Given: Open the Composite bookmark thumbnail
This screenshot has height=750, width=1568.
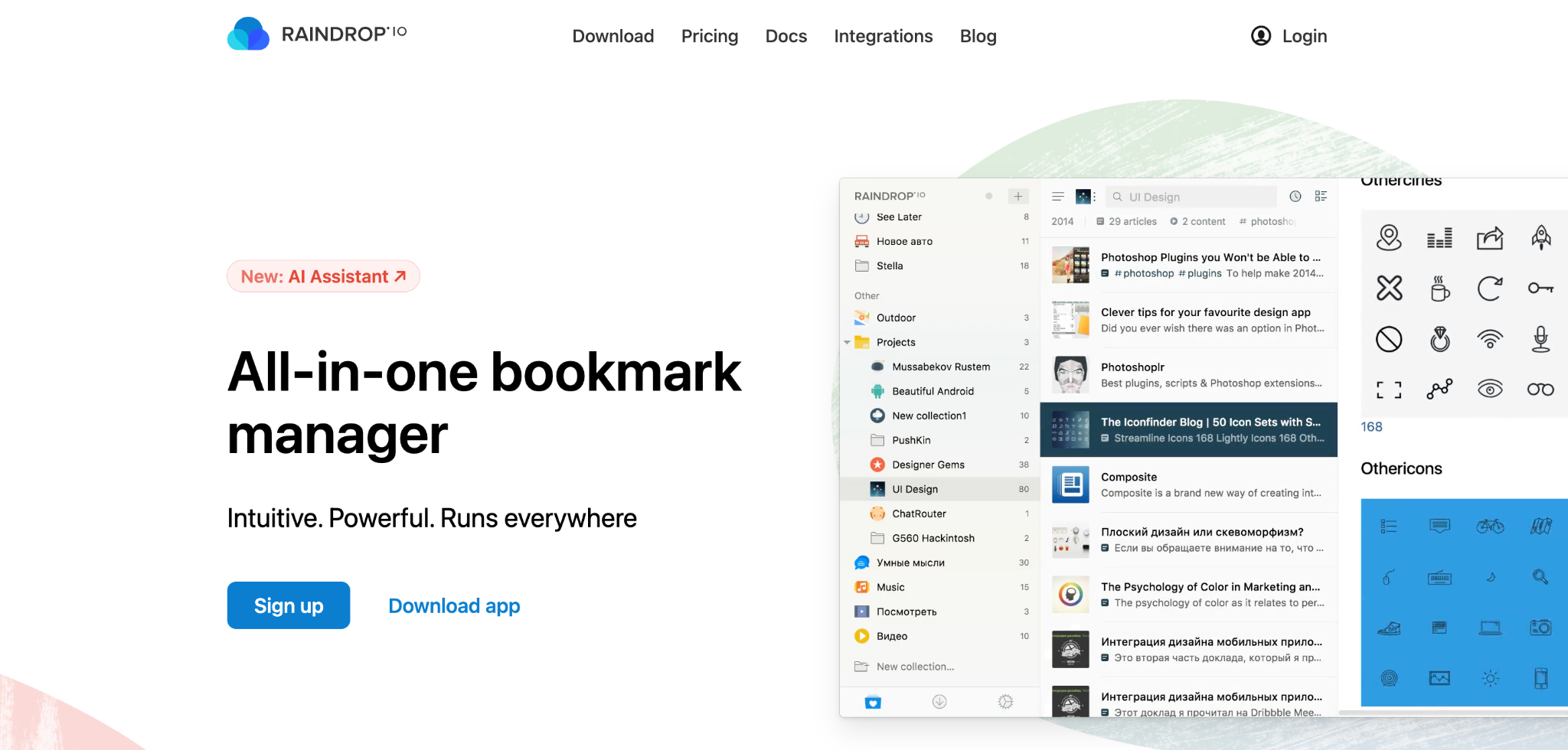Looking at the screenshot, I should [1070, 484].
